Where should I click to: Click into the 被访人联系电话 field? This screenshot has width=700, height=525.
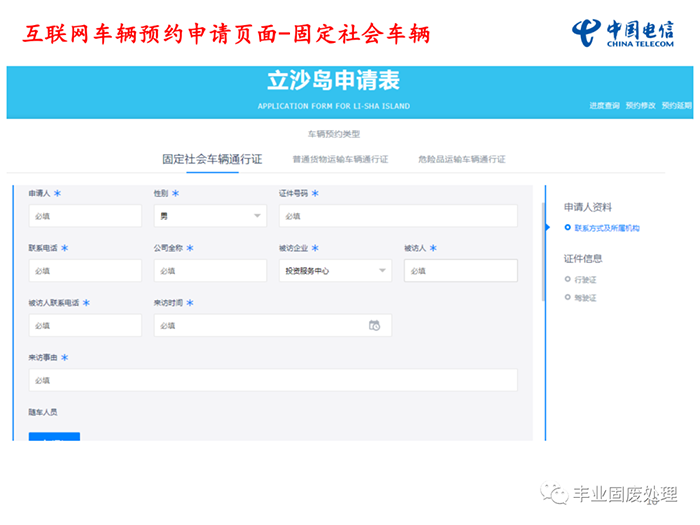85,325
